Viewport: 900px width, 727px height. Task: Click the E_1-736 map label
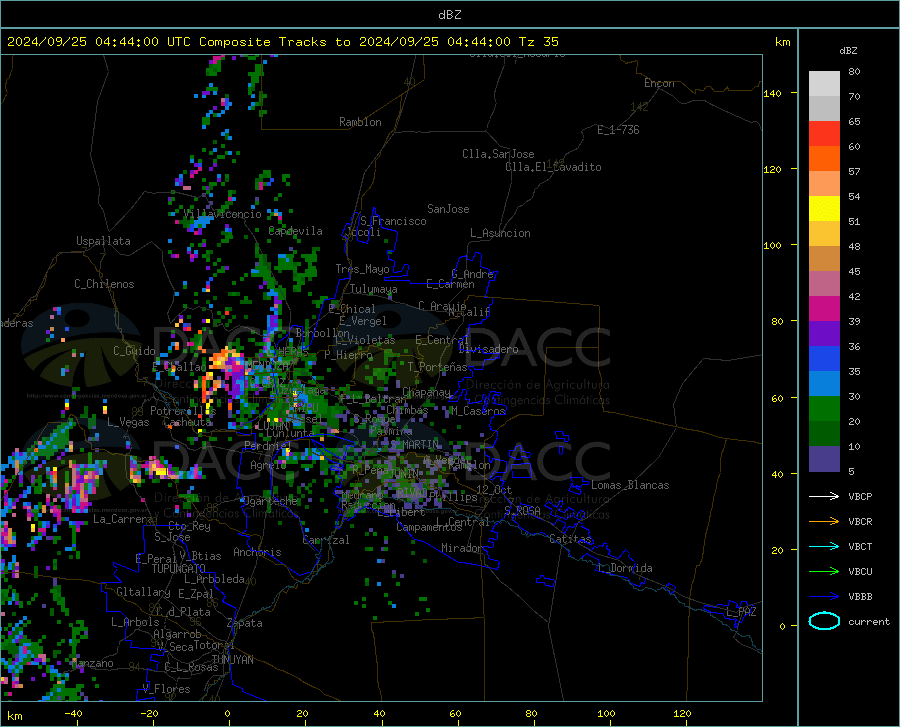[618, 130]
